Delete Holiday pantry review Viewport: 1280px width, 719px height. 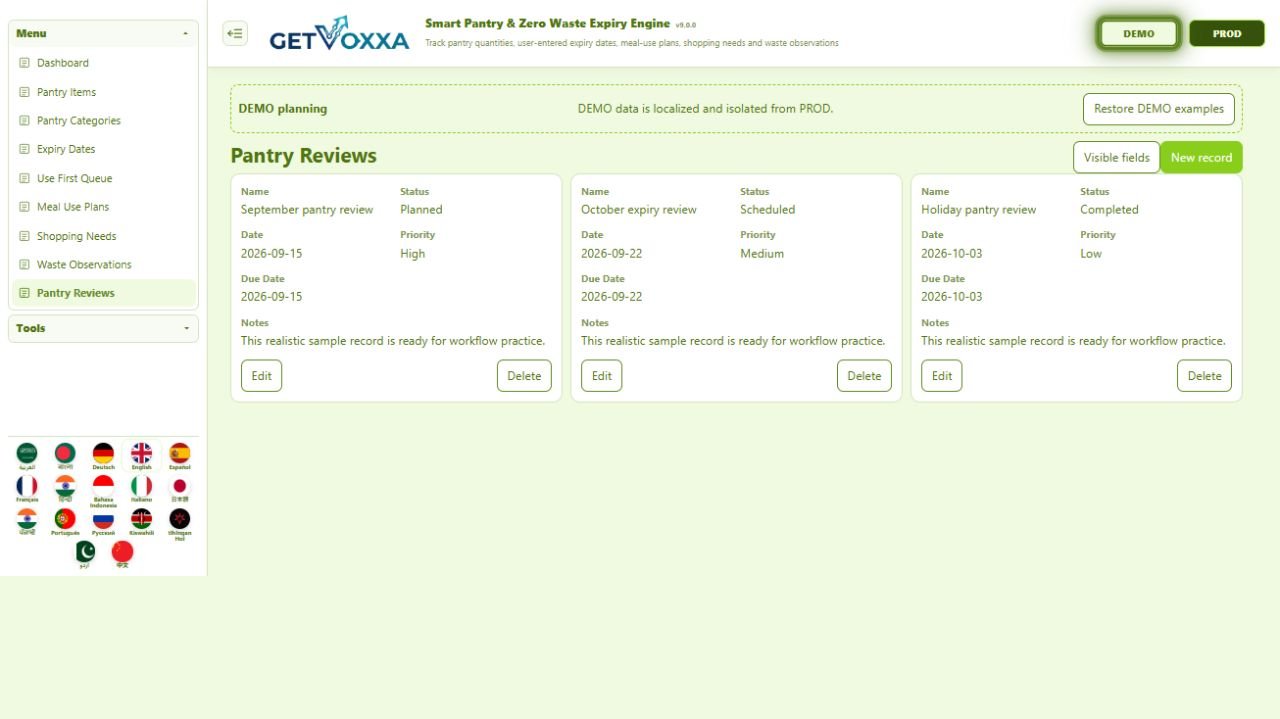(x=1204, y=376)
